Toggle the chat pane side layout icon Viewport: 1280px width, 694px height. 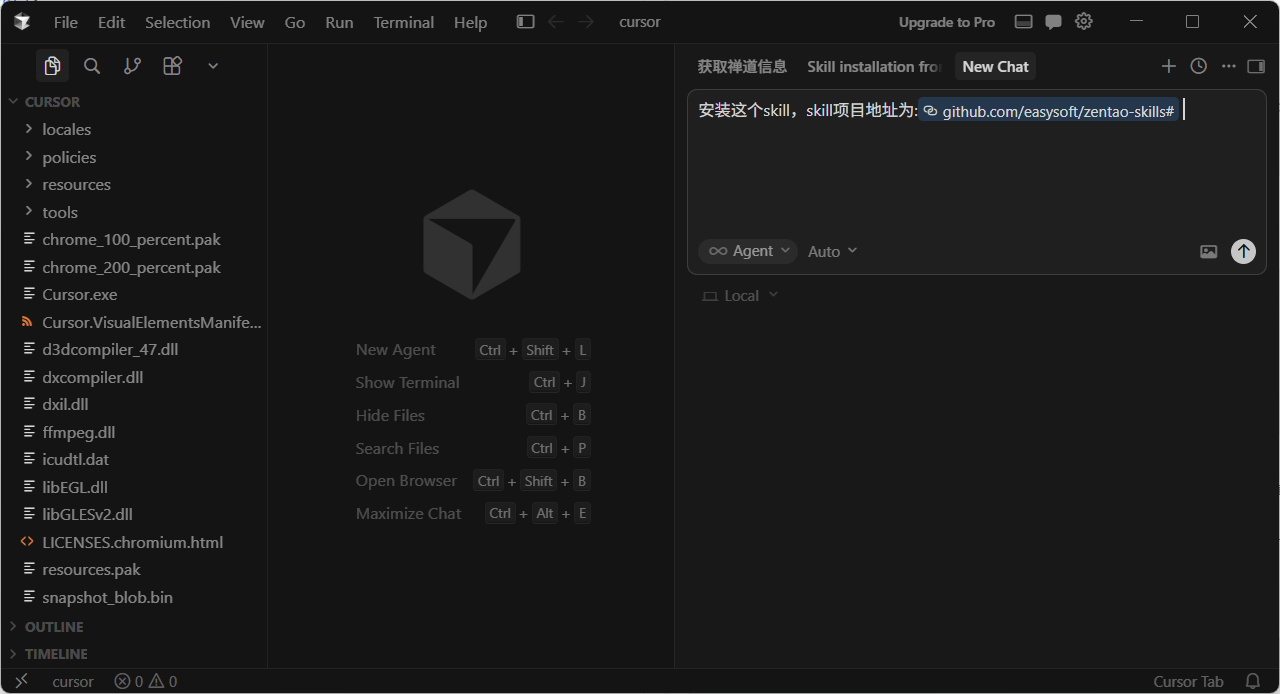1256,66
